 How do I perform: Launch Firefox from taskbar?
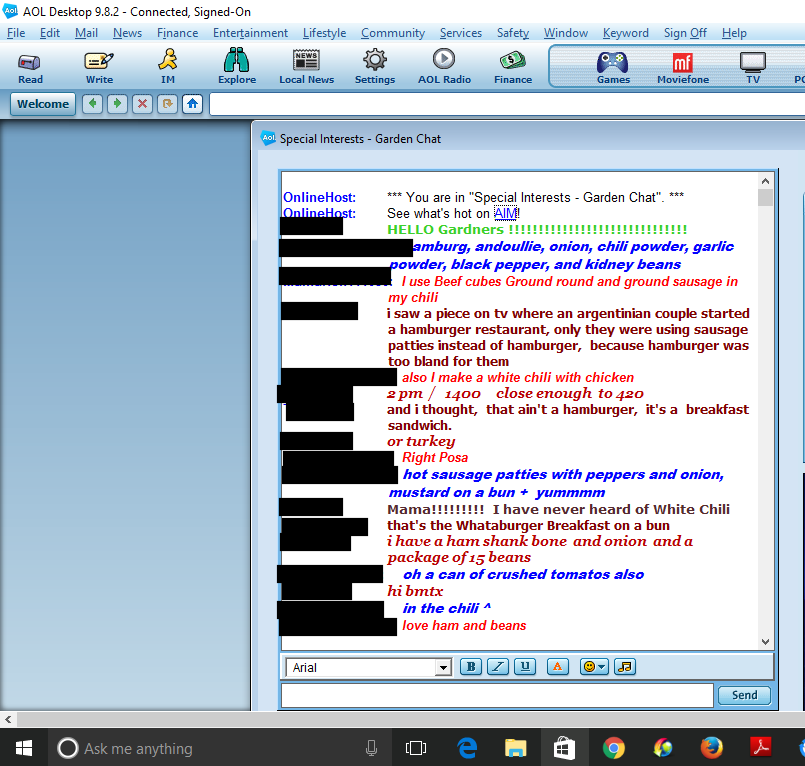712,748
